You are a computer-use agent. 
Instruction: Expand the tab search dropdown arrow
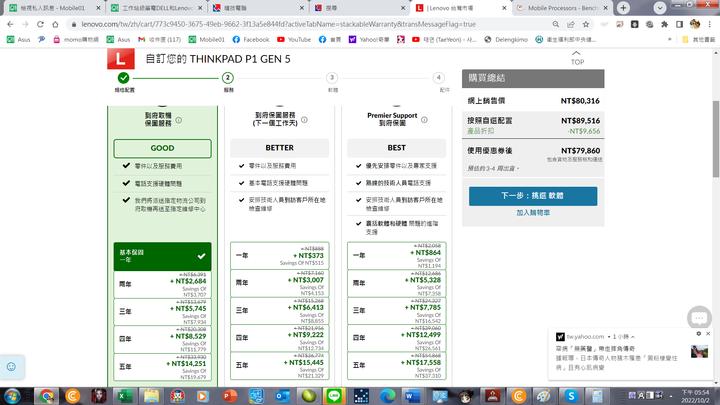tap(660, 8)
